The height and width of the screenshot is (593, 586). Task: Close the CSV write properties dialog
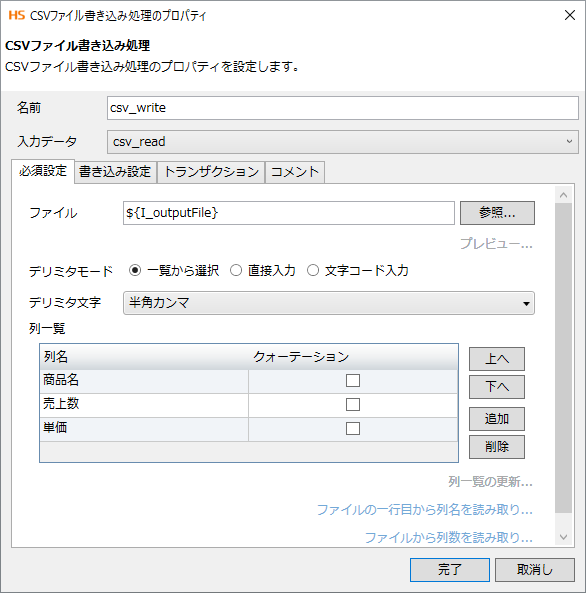pos(570,16)
